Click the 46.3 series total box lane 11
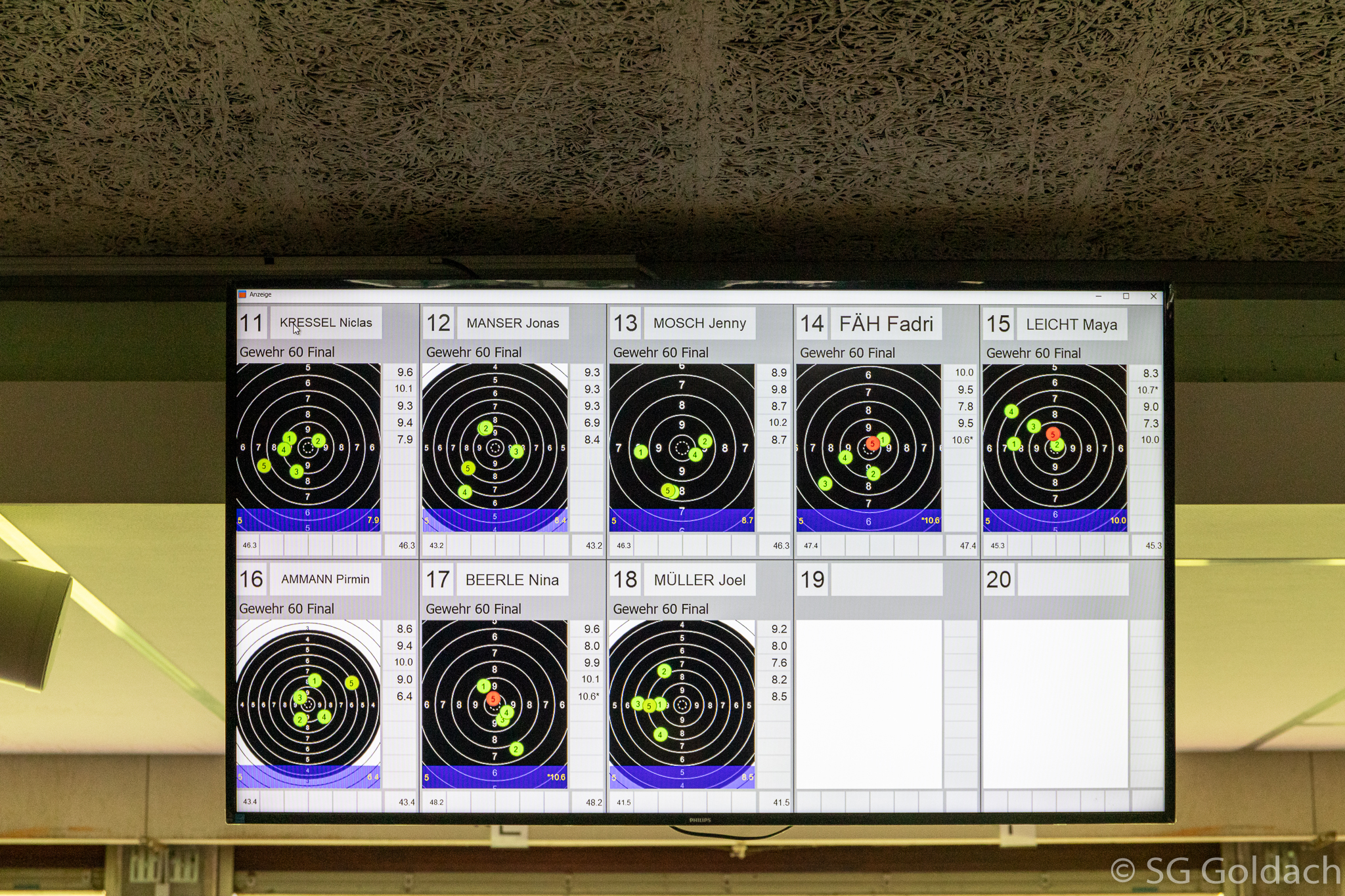Viewport: 1345px width, 896px height. pos(250,545)
